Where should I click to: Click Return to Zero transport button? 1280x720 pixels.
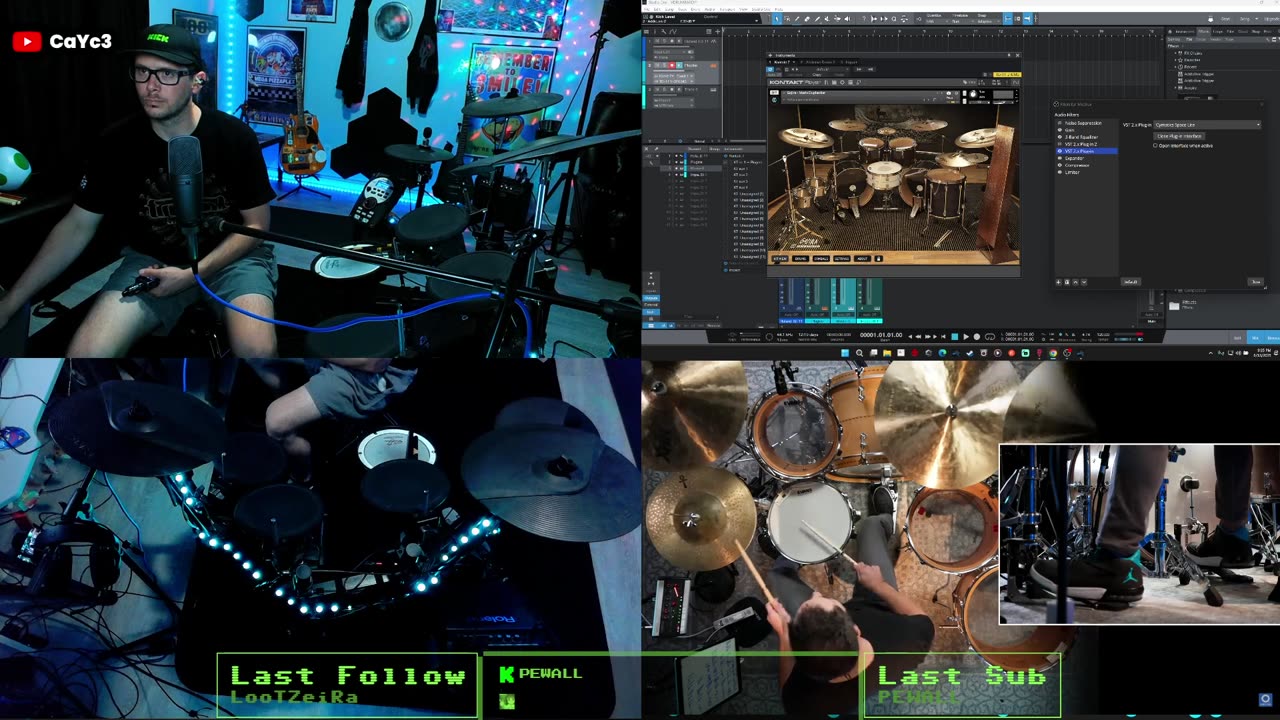click(943, 336)
